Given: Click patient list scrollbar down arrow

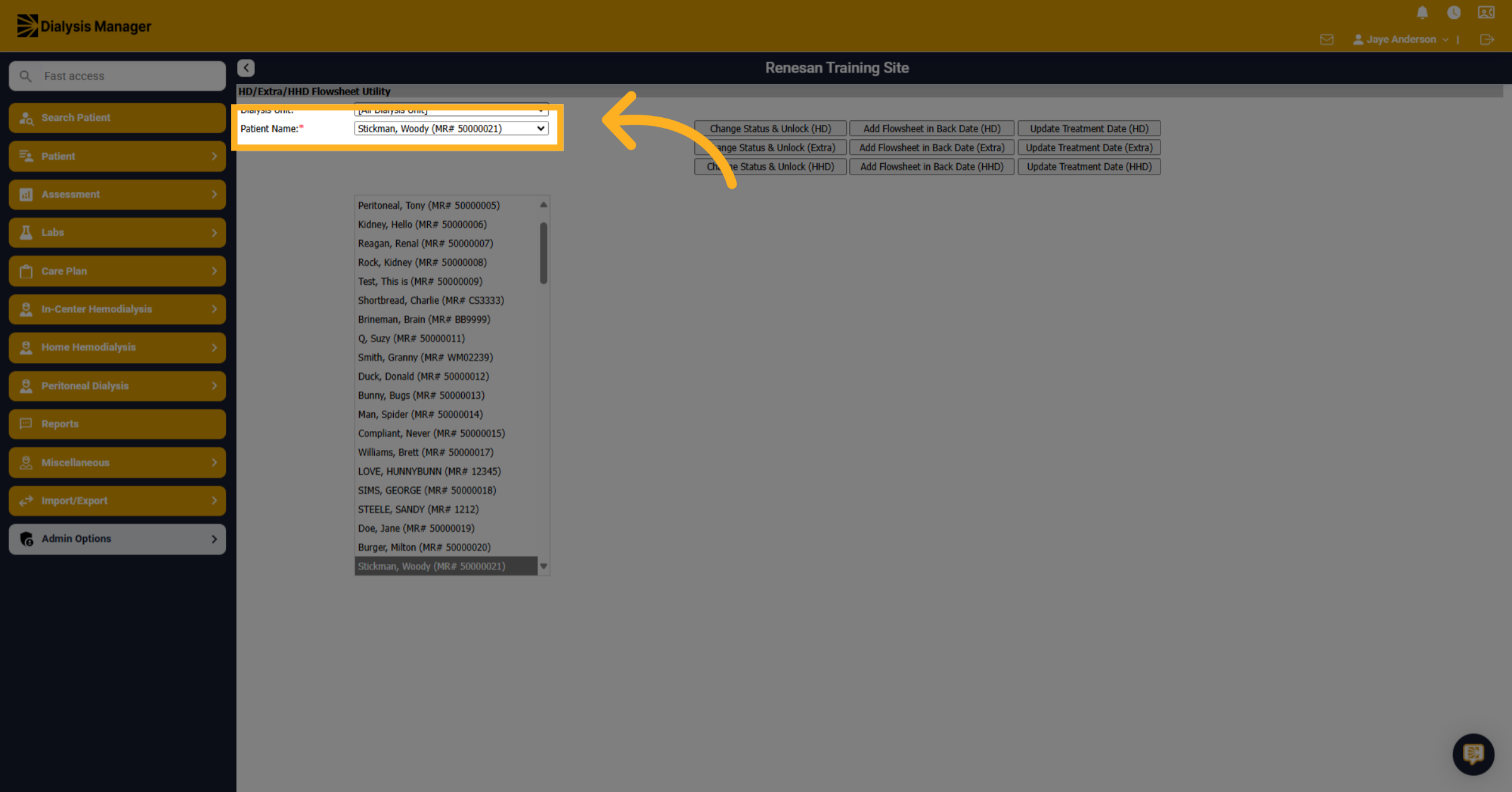Looking at the screenshot, I should (x=543, y=566).
